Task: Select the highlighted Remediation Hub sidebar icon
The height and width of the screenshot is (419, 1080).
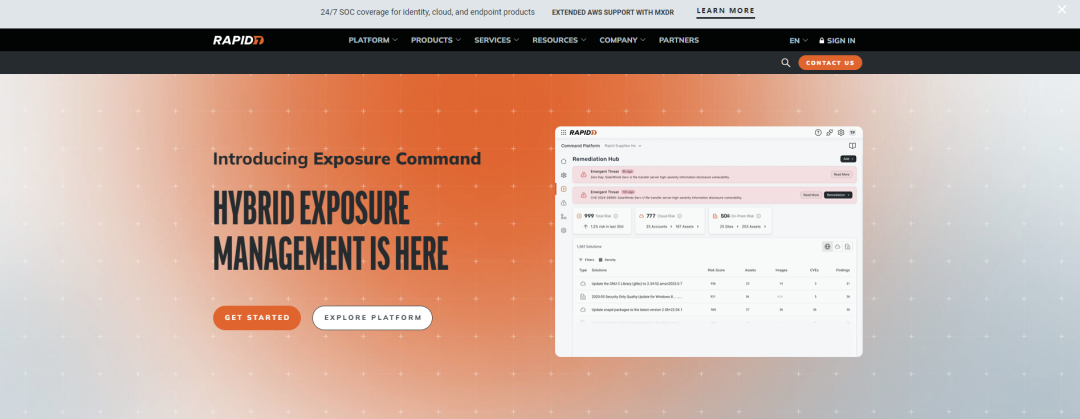Action: point(563,189)
